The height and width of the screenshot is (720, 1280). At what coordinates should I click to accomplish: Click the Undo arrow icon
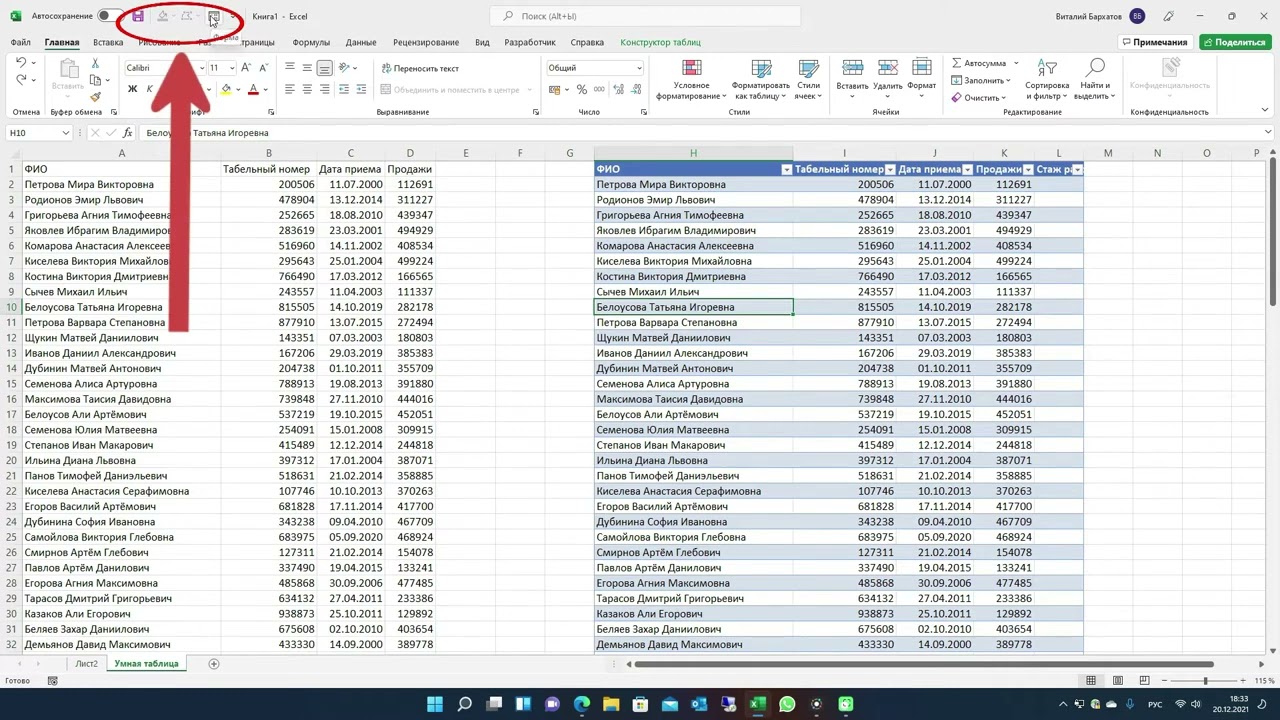(21, 63)
